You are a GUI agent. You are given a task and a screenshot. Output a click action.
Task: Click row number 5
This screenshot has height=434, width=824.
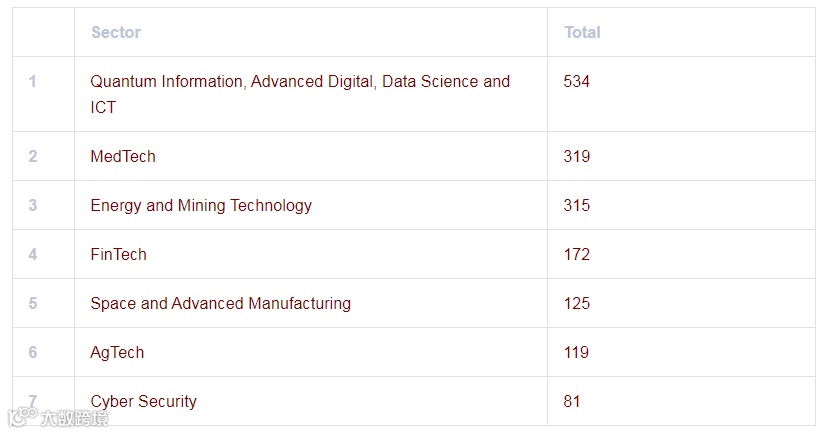click(x=33, y=303)
